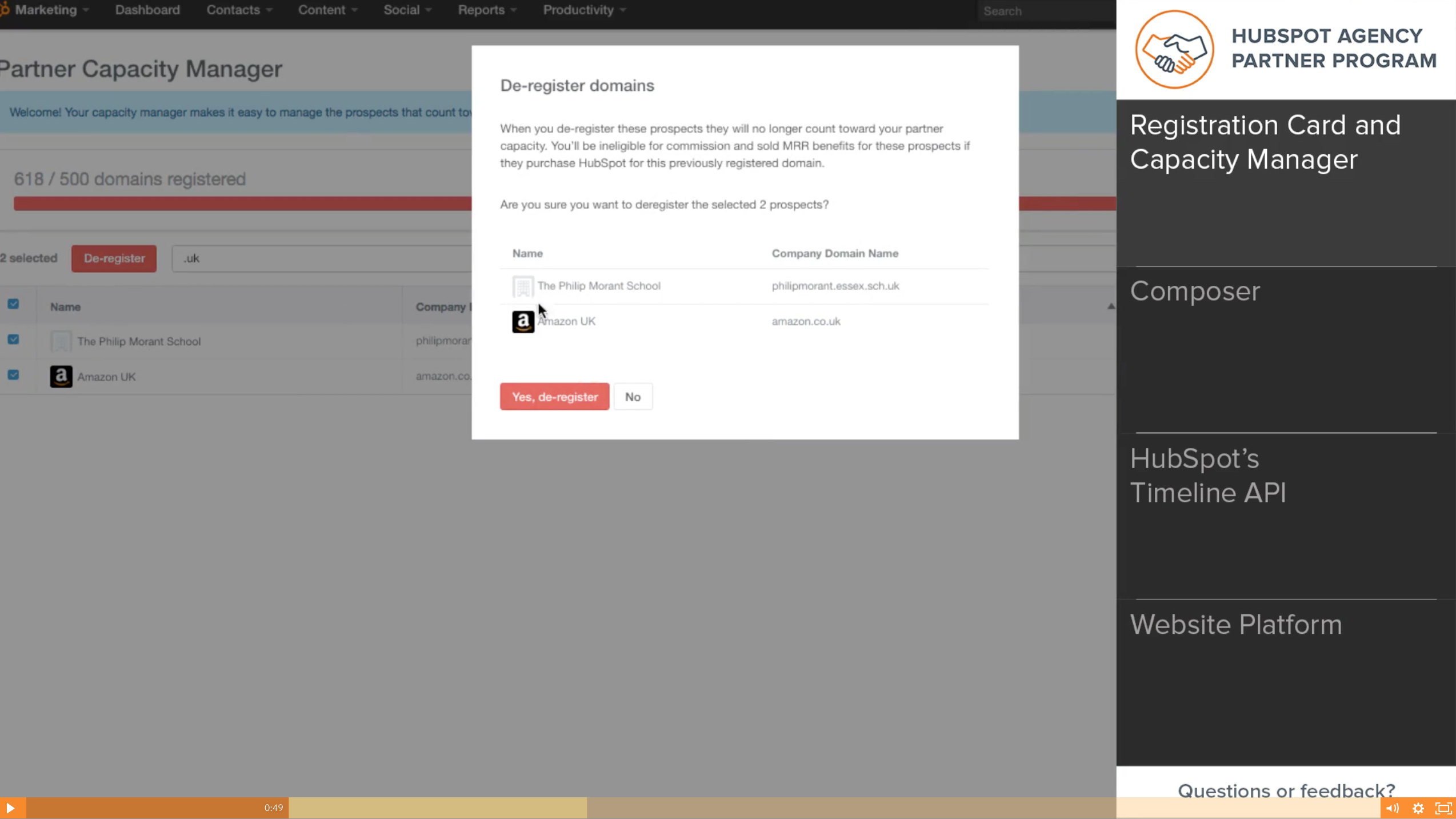Cancel by clicking the No button
Screen dimensions: 1456x819
pos(633,397)
